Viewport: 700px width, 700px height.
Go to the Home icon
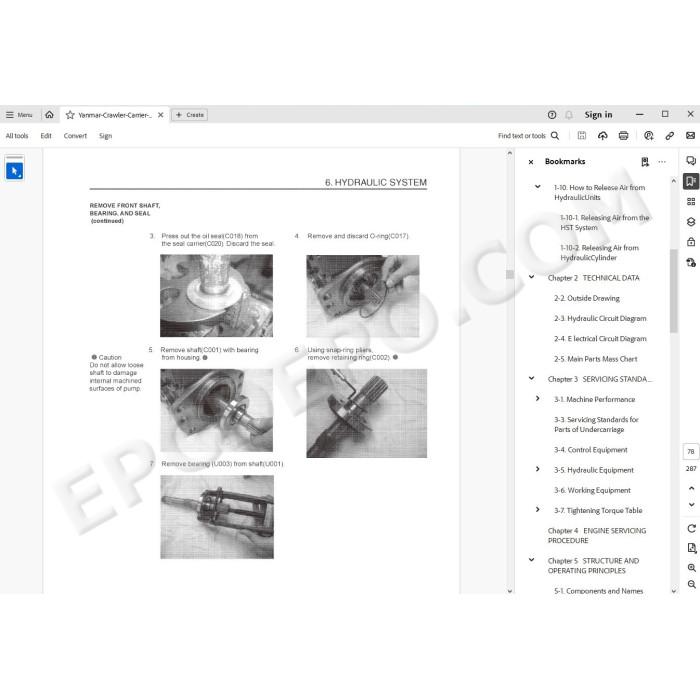pos(50,115)
